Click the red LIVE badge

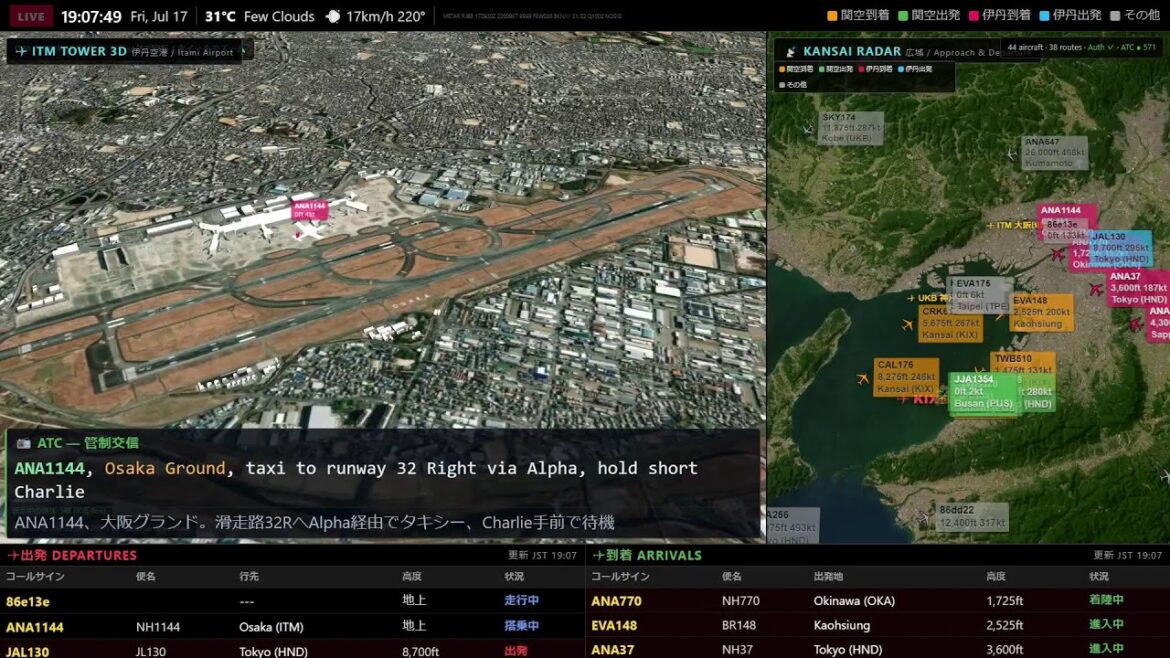tap(31, 16)
